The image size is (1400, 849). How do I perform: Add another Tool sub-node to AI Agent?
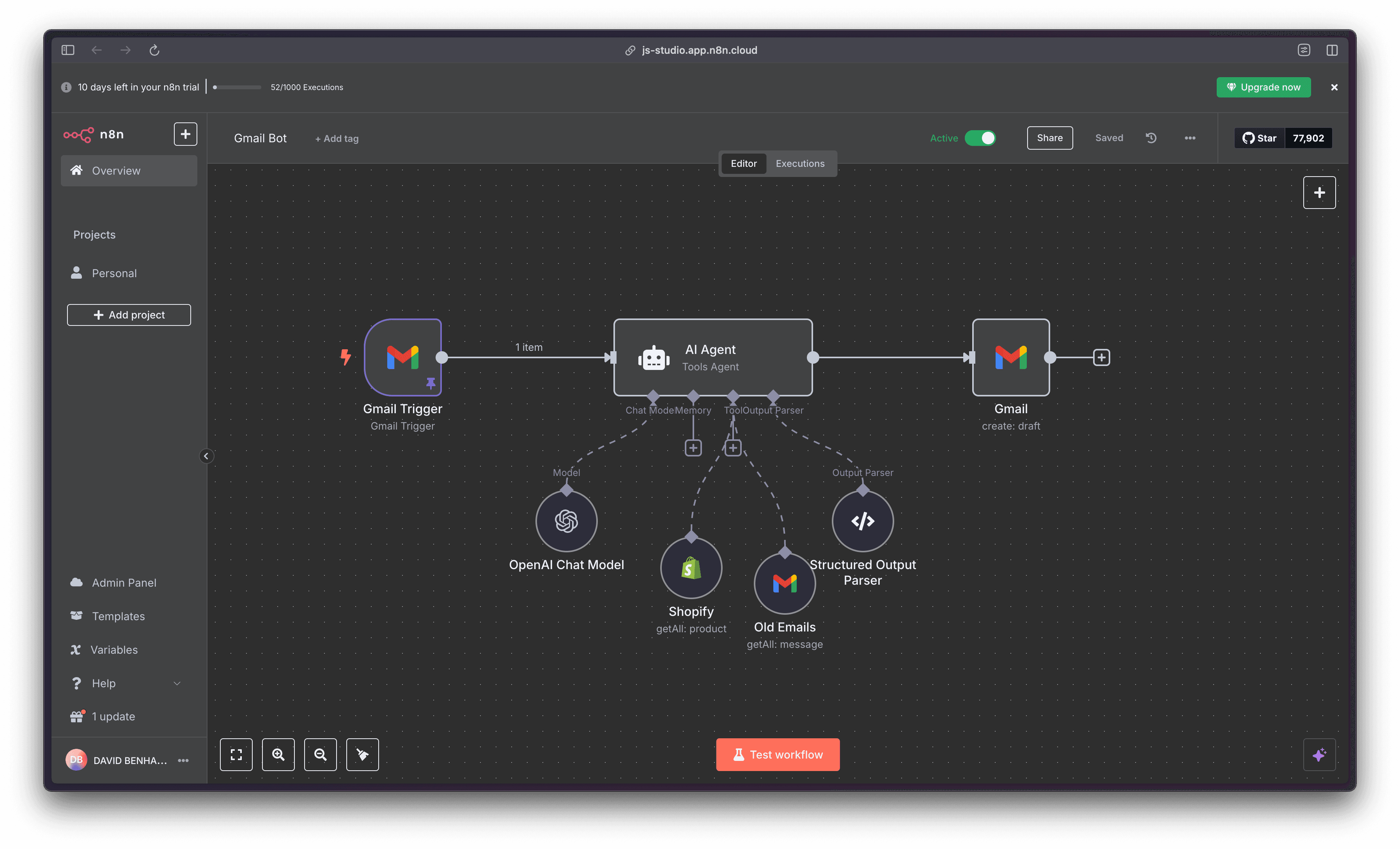point(733,448)
